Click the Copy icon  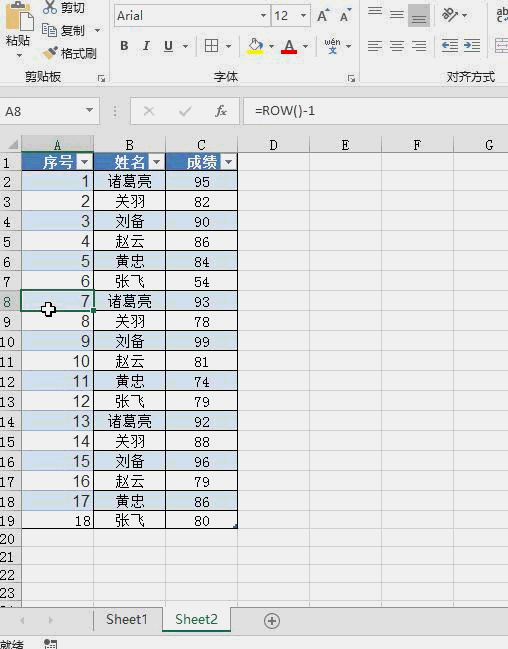(x=50, y=30)
